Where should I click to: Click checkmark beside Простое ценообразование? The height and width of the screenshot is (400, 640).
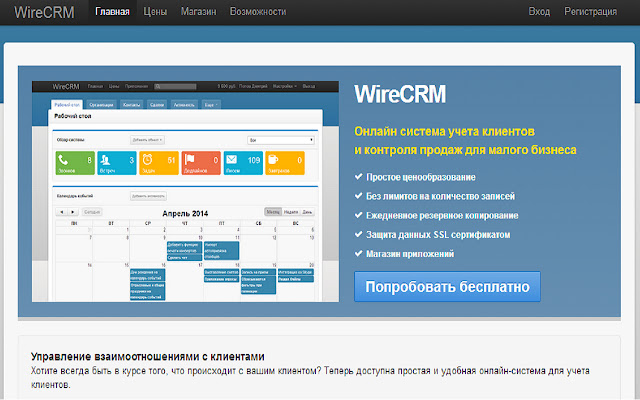[x=359, y=177]
